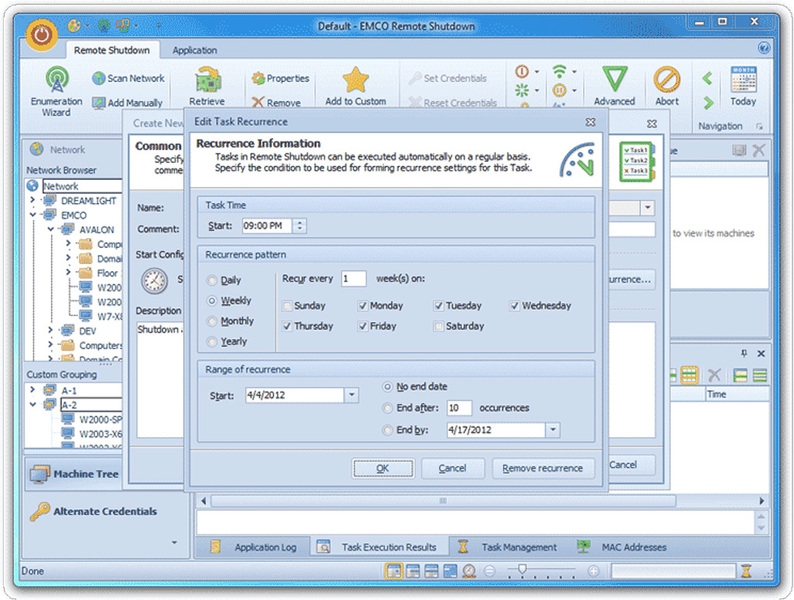Open the Task Execution Results tab
The image size is (794, 600).
click(378, 547)
